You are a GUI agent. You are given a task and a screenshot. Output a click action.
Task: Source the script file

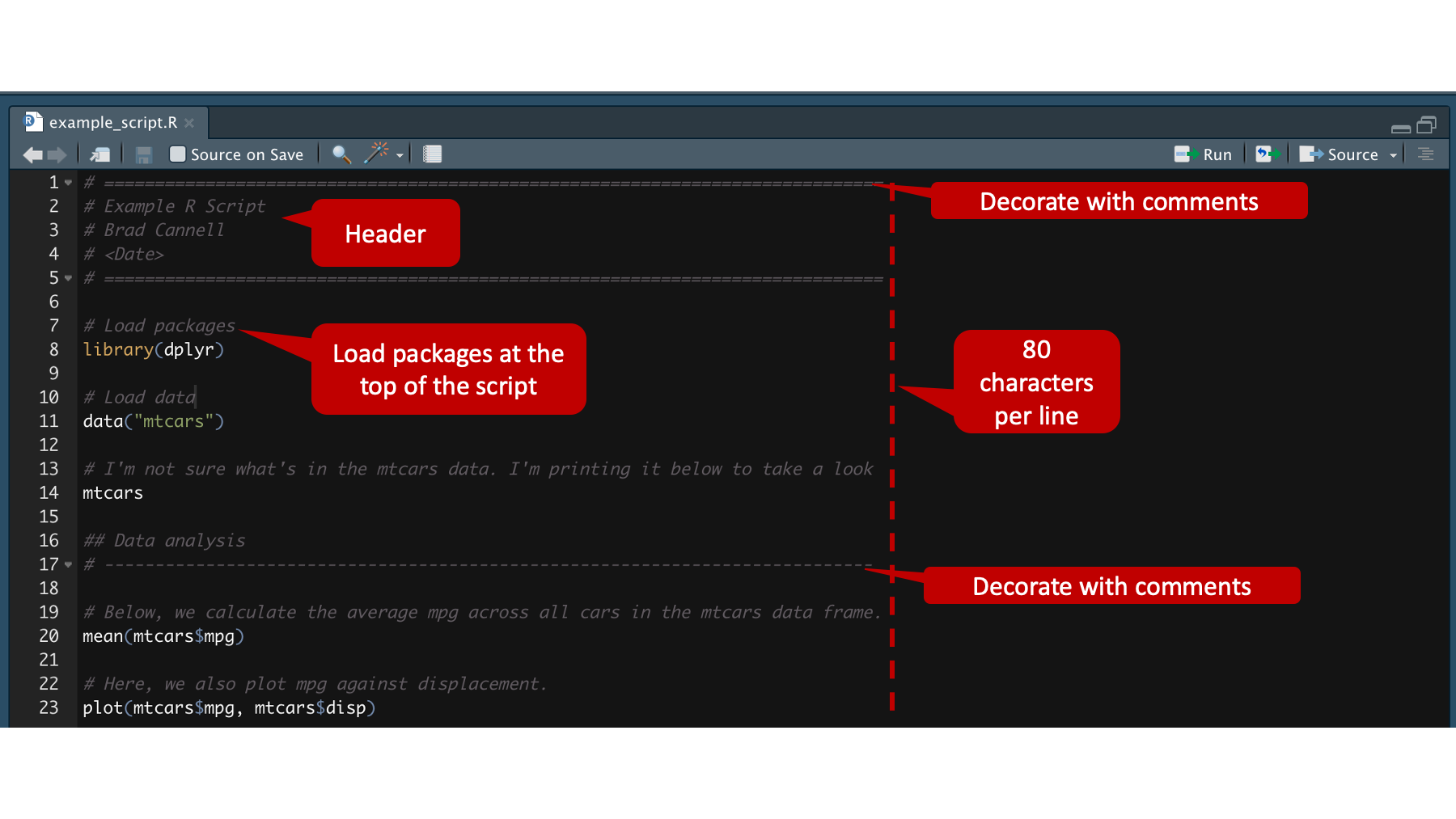[1339, 154]
